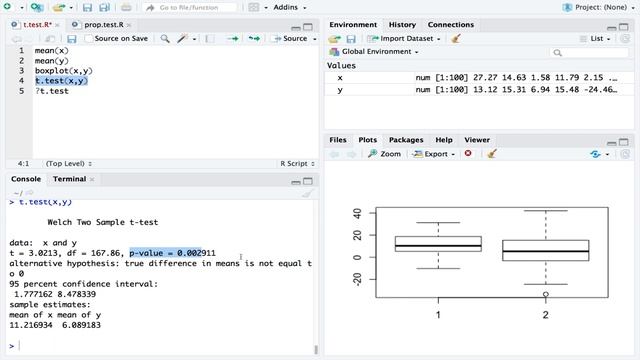
Task: Click the Load workspace folder icon
Action: click(x=334, y=39)
